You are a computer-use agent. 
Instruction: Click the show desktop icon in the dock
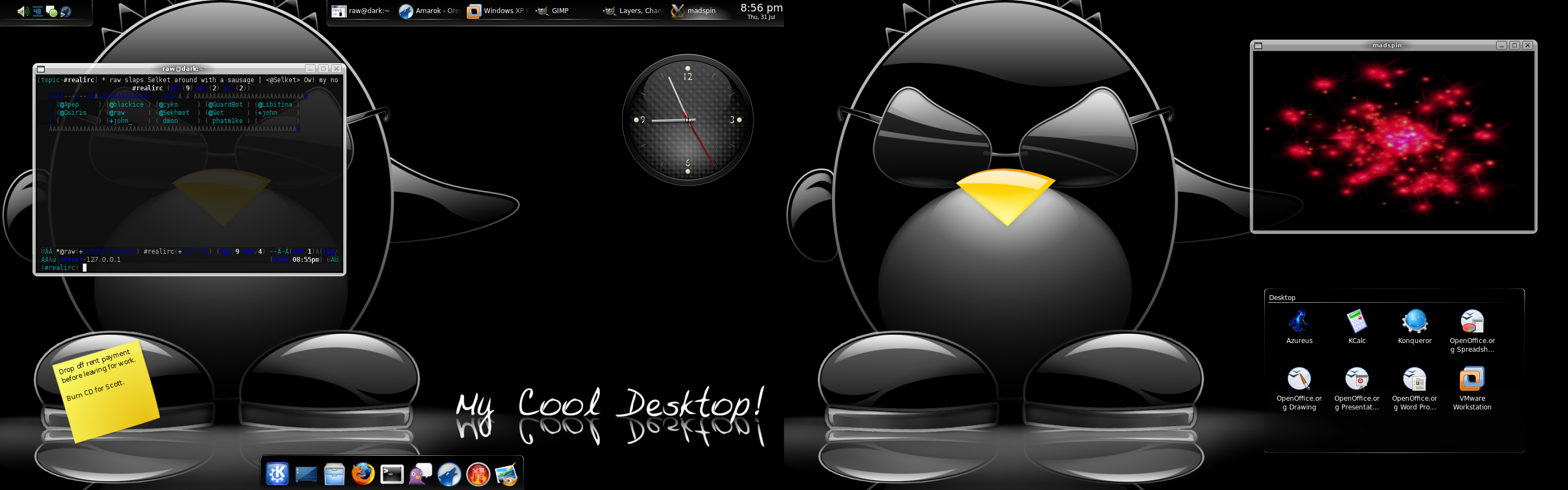click(305, 474)
